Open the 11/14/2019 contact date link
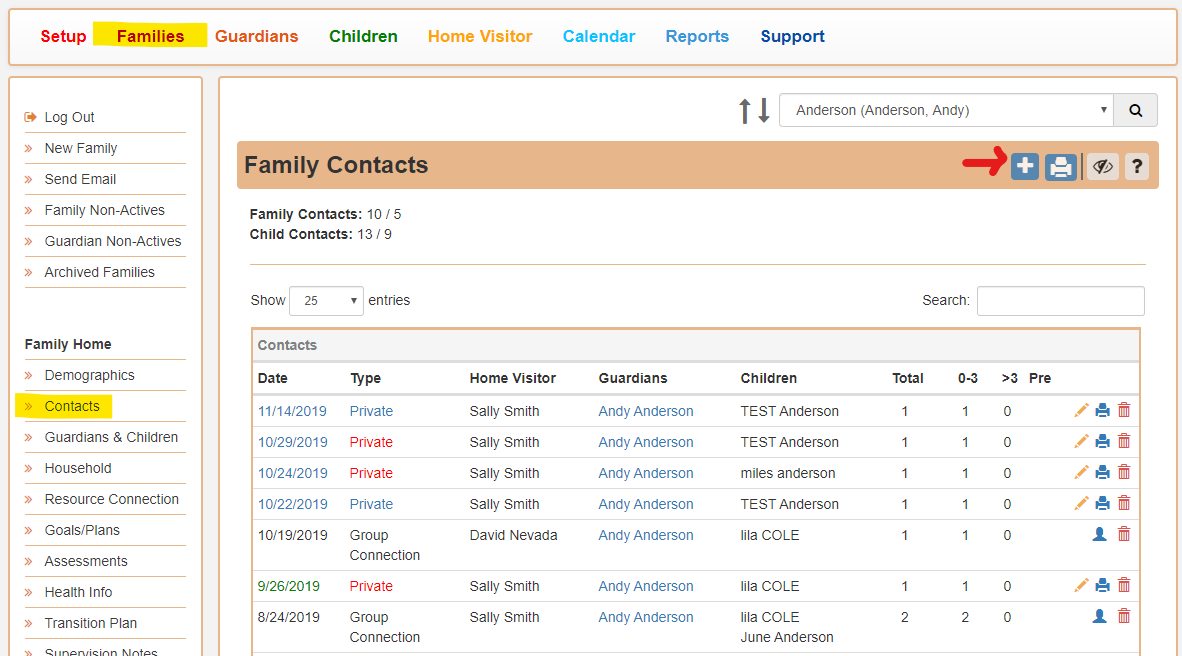This screenshot has width=1182, height=656. 292,411
